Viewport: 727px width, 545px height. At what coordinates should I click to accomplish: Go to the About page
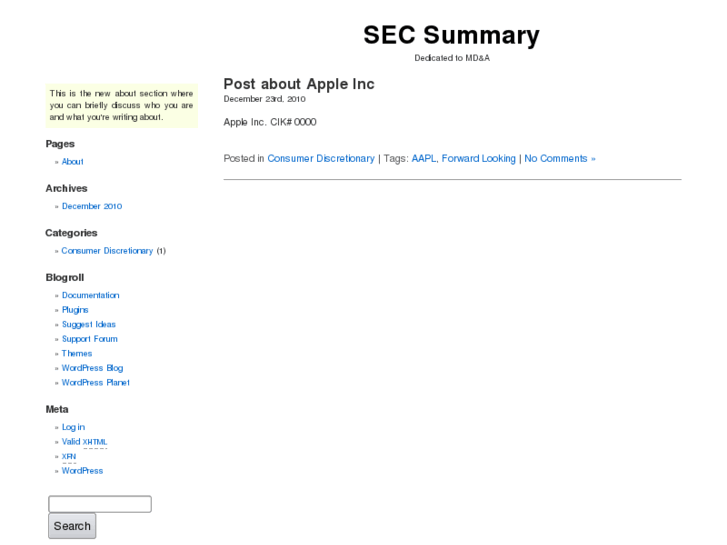coord(73,161)
